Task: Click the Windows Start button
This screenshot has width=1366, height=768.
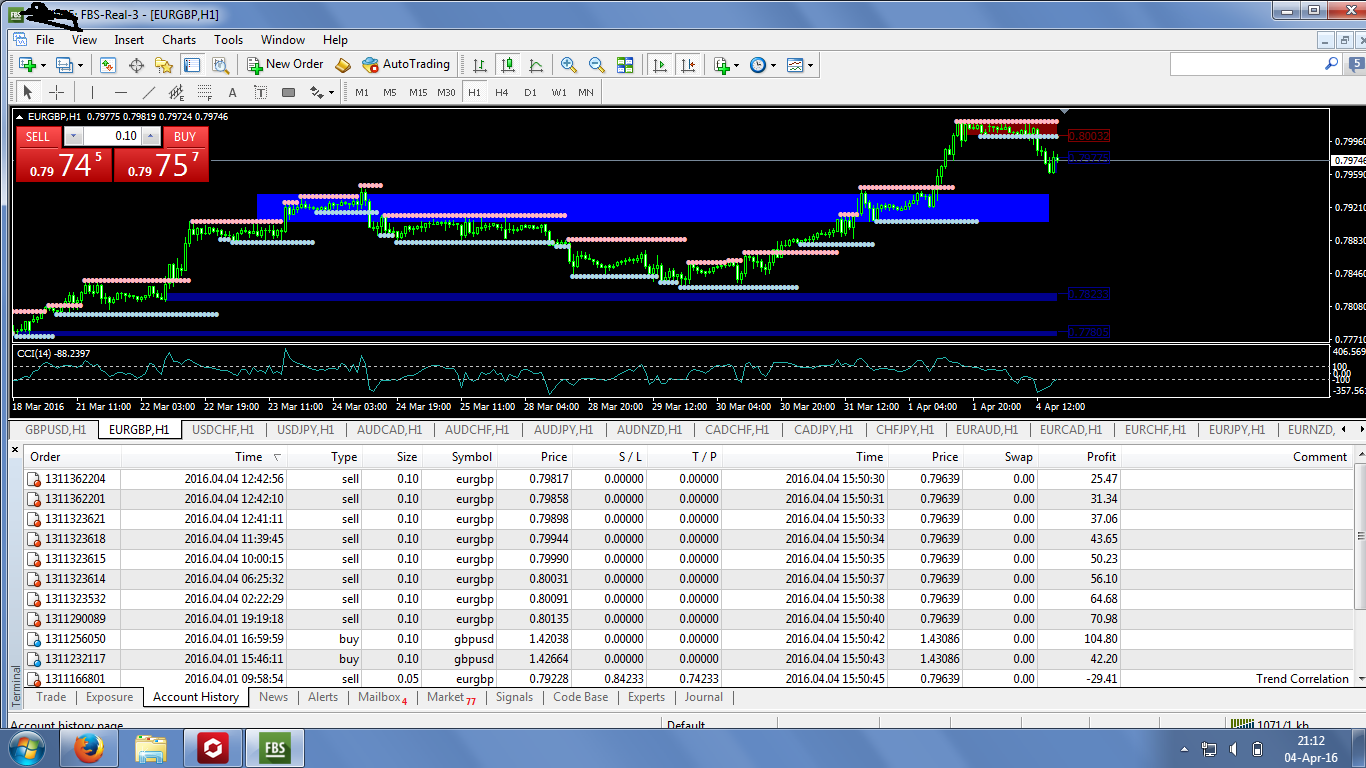Action: (26, 748)
